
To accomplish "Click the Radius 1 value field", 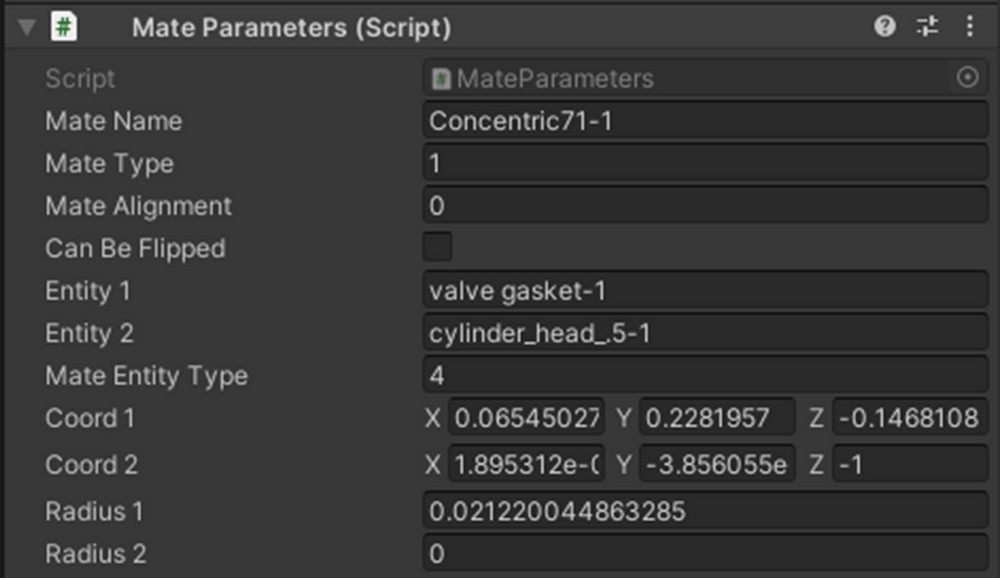I will (705, 511).
